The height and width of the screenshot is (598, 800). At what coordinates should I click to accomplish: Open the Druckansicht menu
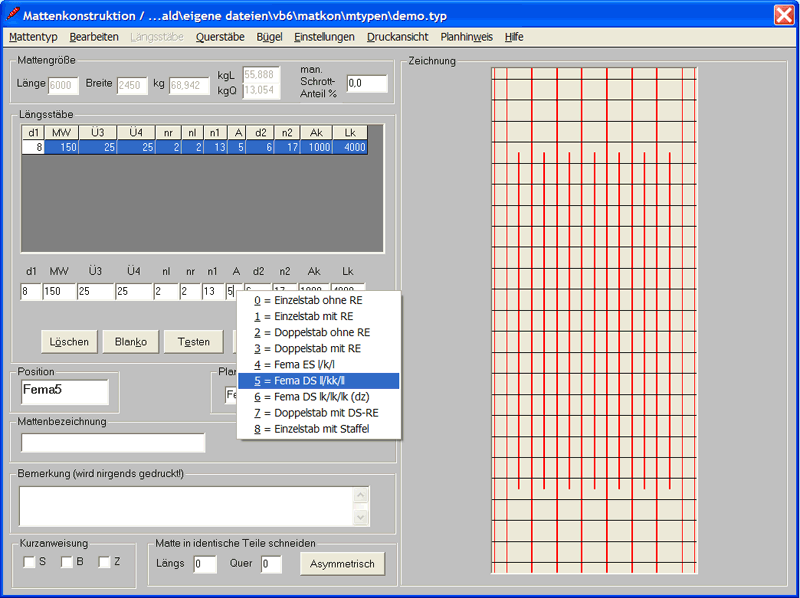point(397,37)
